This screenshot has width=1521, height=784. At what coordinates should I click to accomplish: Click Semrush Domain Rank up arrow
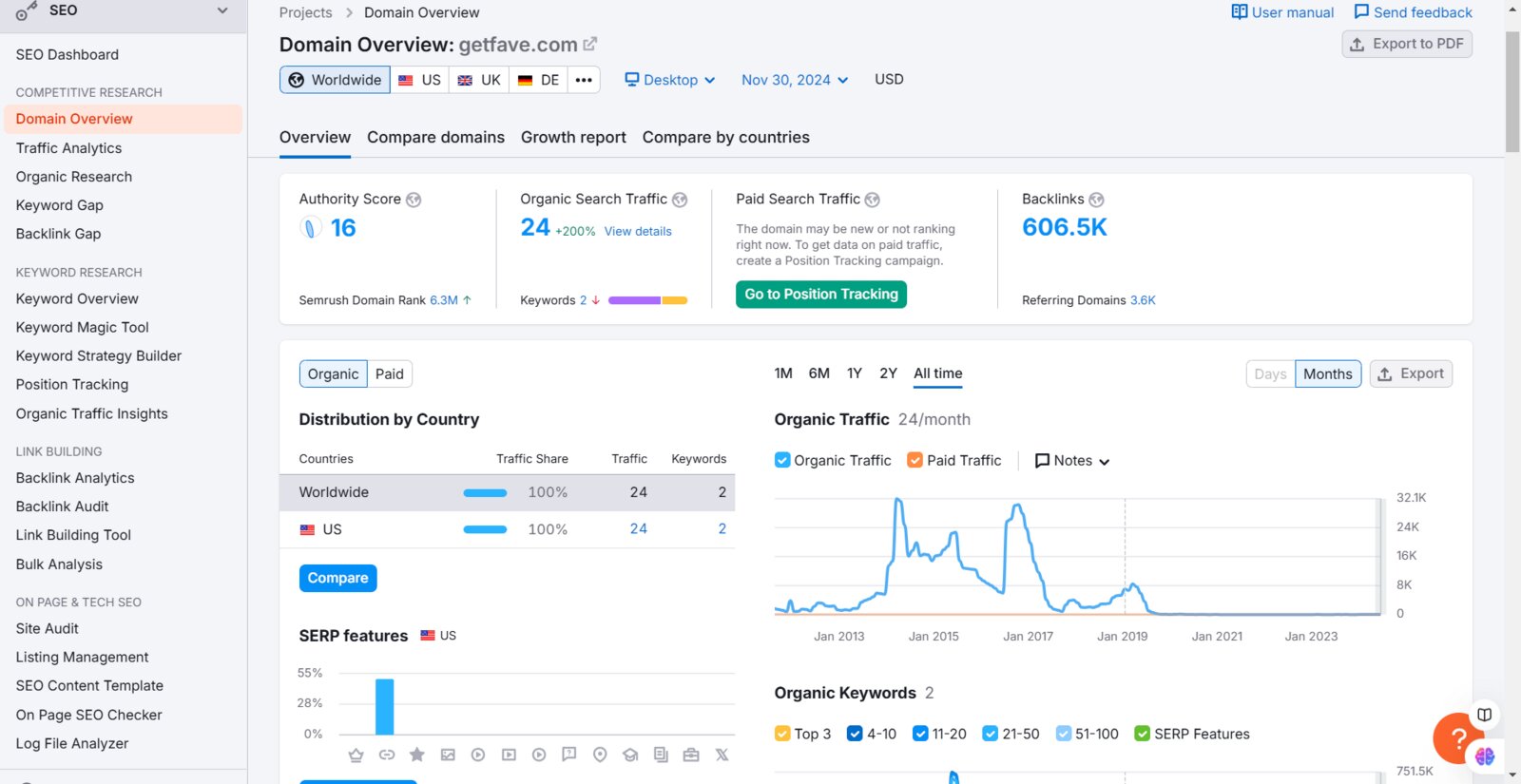click(x=467, y=300)
